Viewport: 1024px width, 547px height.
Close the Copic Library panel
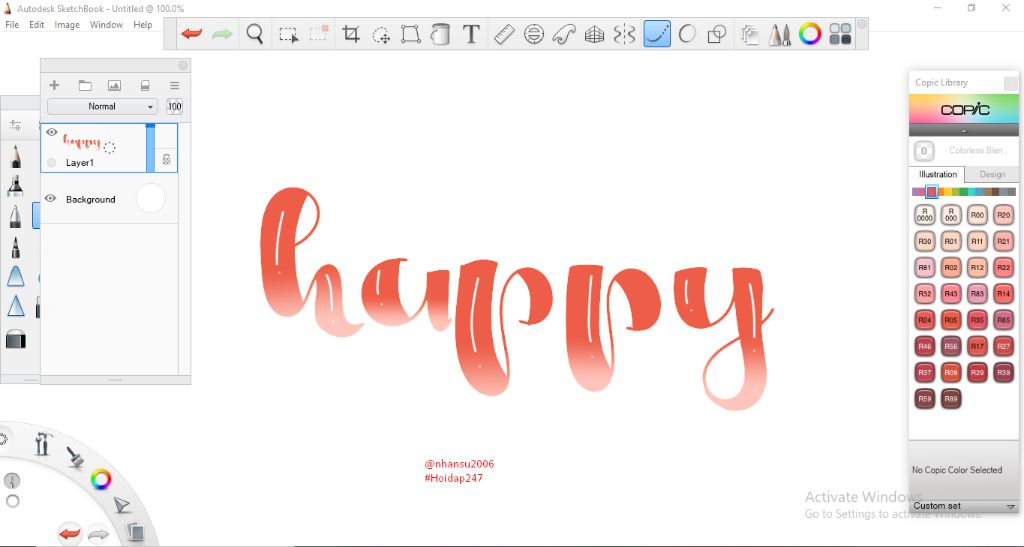pos(1010,82)
